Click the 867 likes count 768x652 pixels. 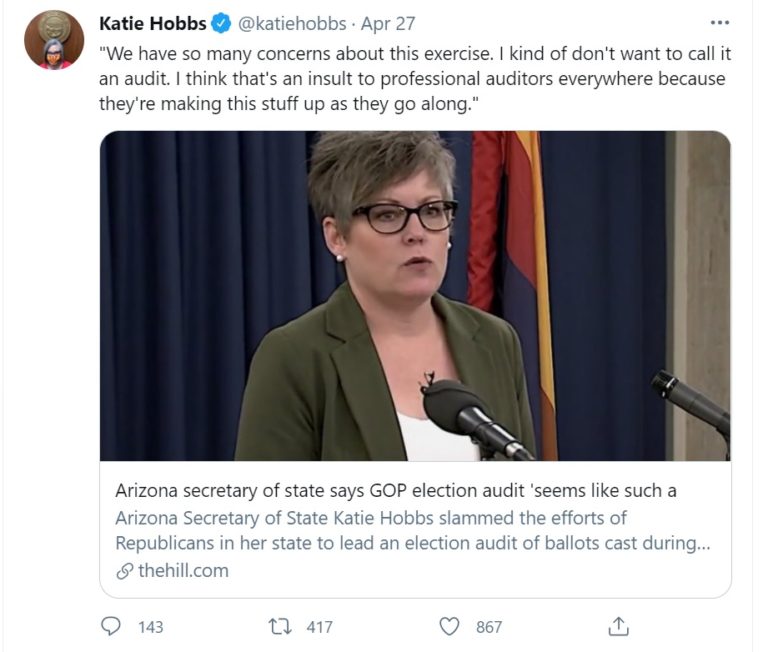[488, 627]
